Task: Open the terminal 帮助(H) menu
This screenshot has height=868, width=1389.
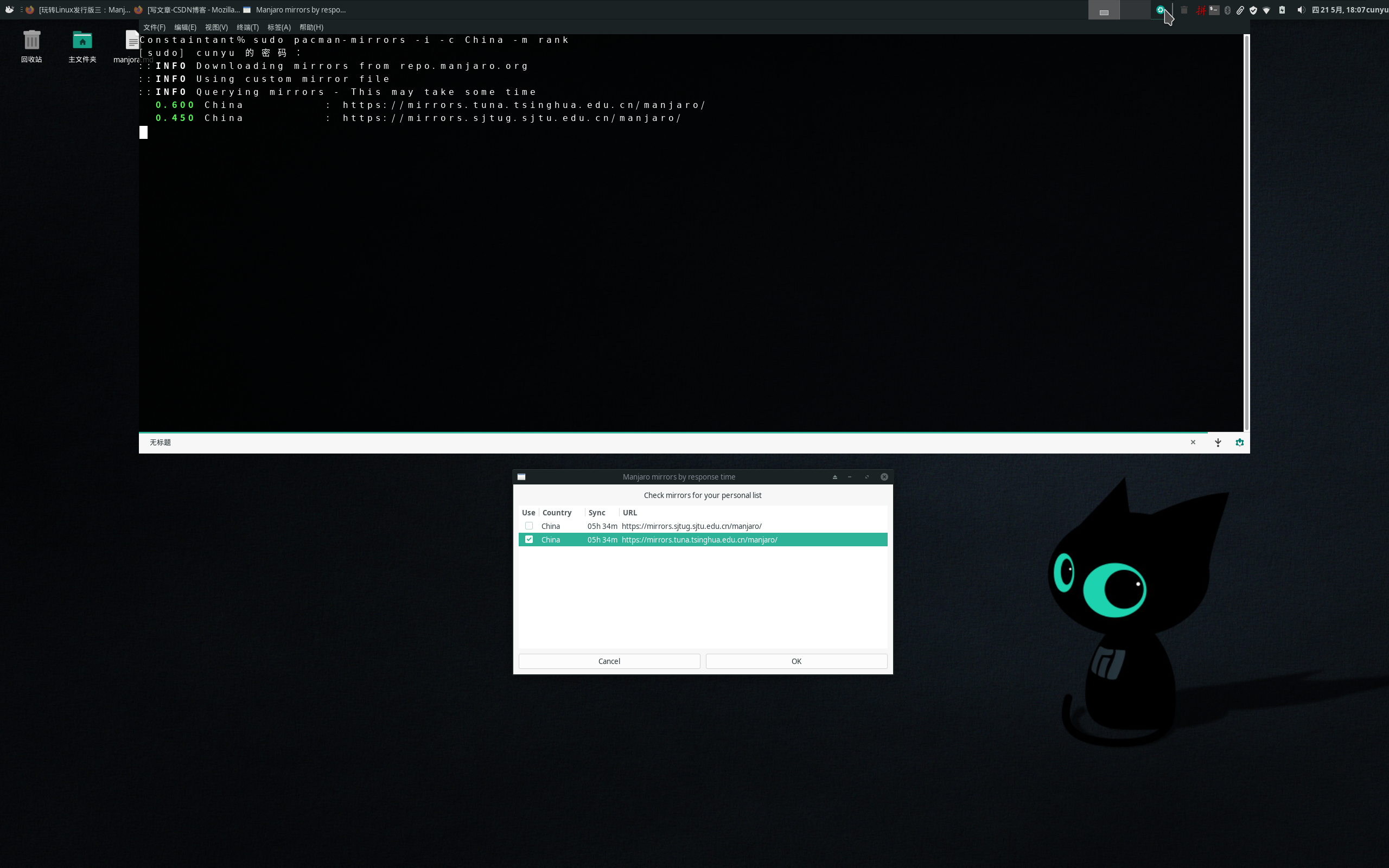Action: [311, 27]
